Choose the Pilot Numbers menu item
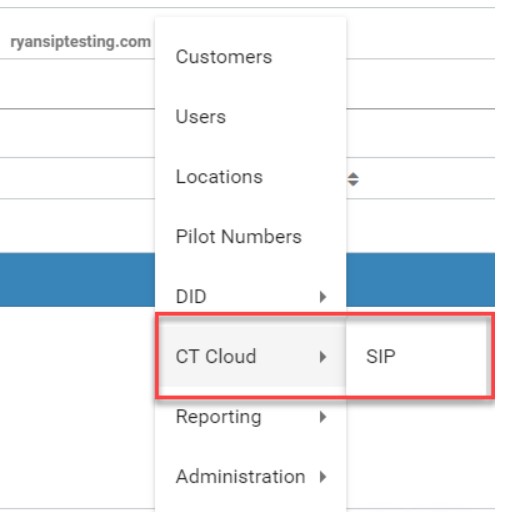 (x=238, y=237)
